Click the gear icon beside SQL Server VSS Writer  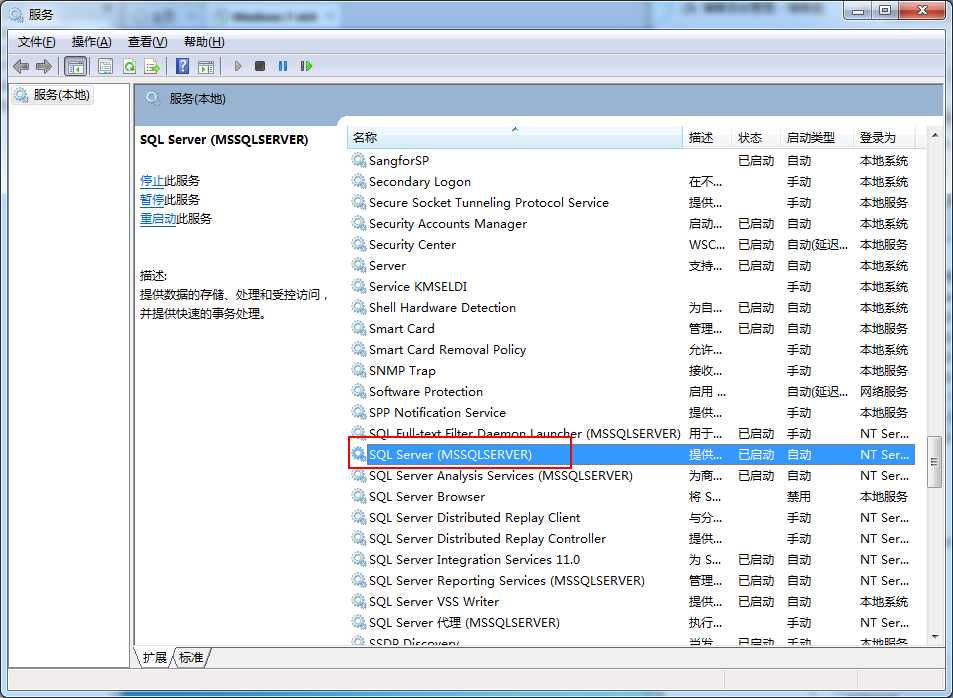tap(359, 601)
